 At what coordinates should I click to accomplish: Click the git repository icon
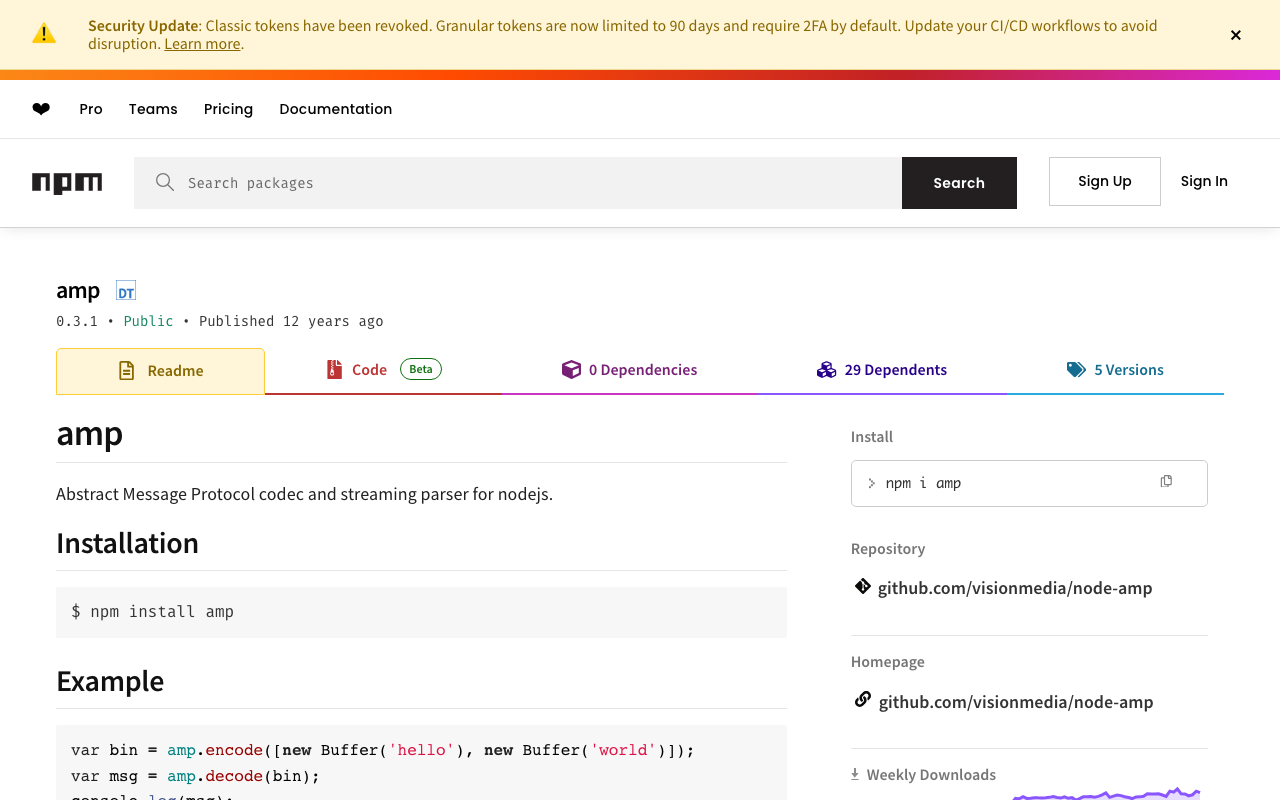tap(862, 587)
